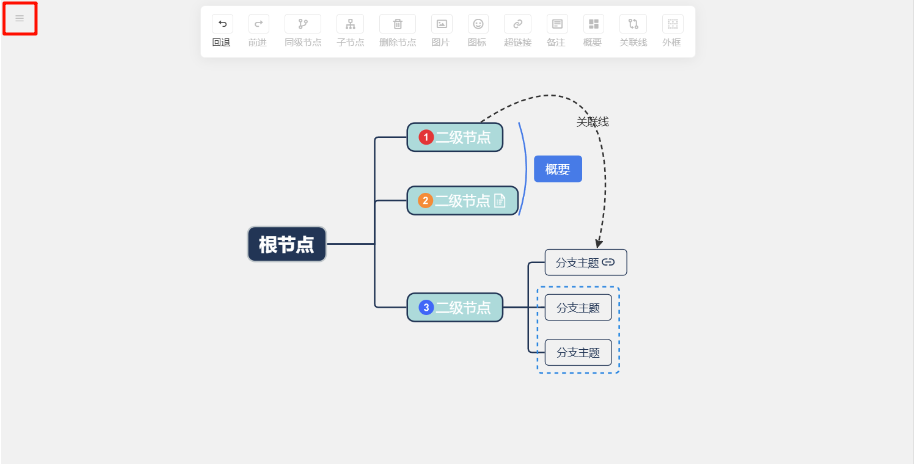
Task: Click the 前进 (redo) toolbar icon
Action: pyautogui.click(x=258, y=25)
